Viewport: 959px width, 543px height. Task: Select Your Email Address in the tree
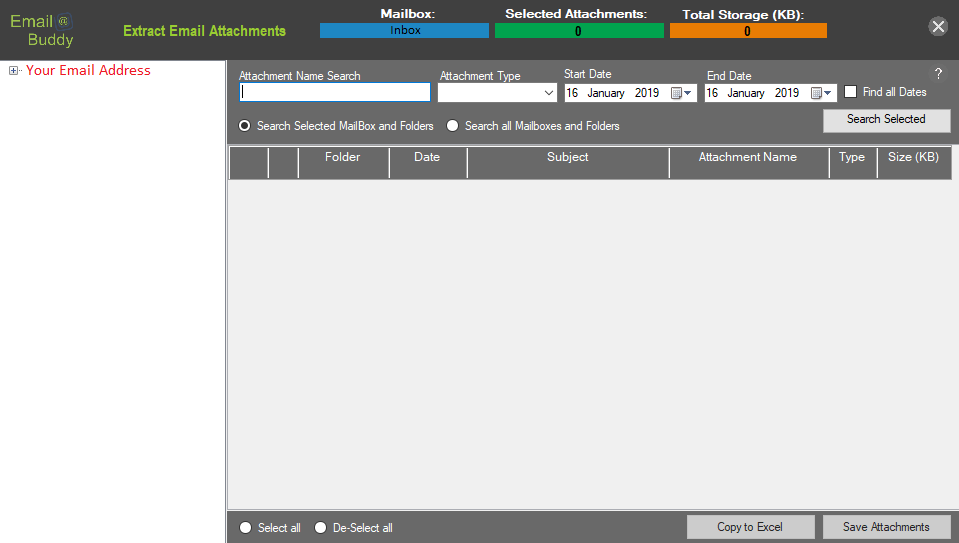88,70
